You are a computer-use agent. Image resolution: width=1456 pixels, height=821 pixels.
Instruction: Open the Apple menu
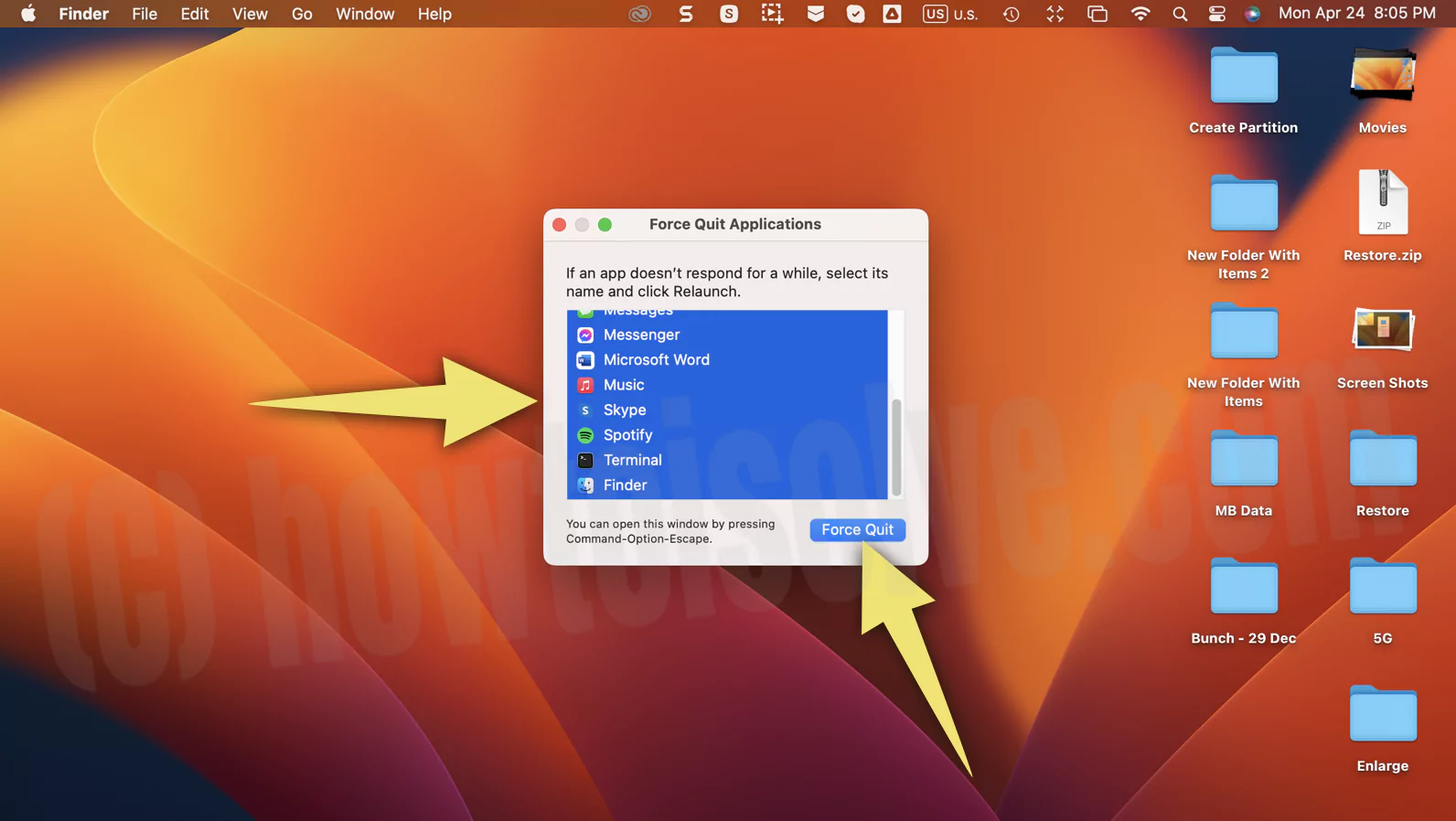tap(28, 14)
